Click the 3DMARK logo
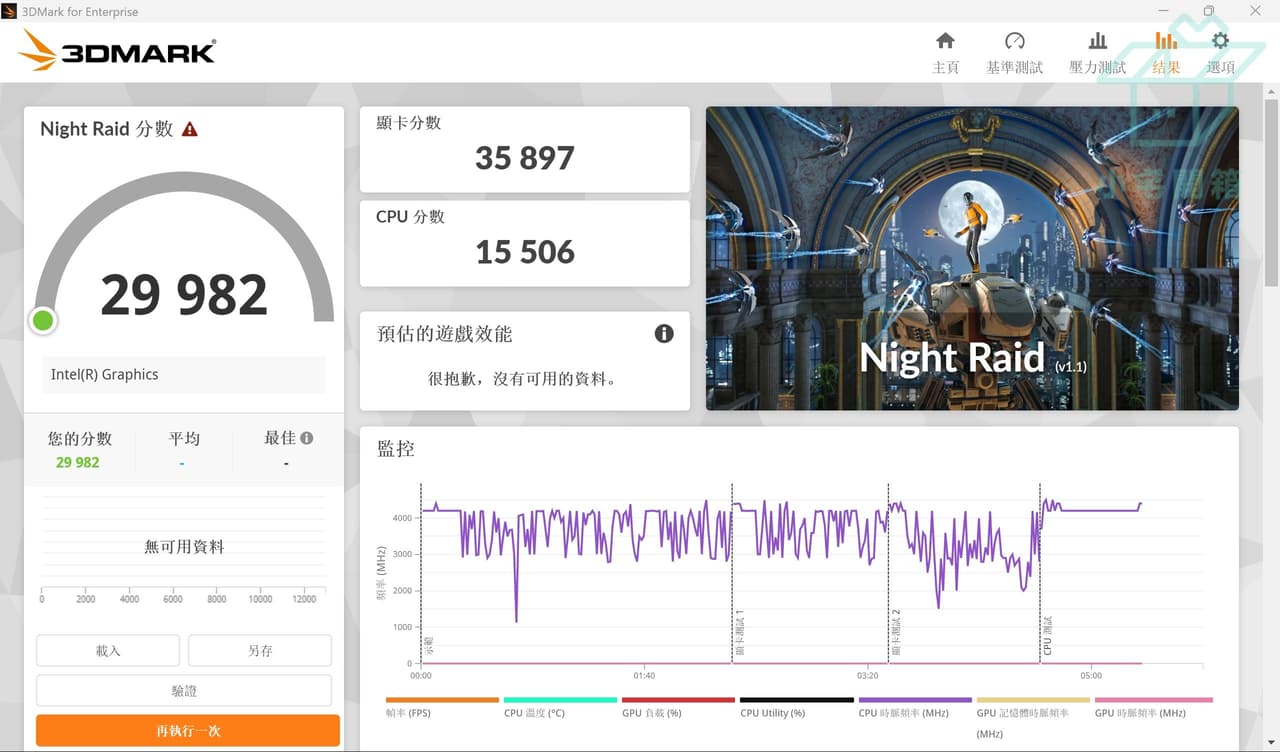Screen dimensions: 1280x752 tap(117, 50)
